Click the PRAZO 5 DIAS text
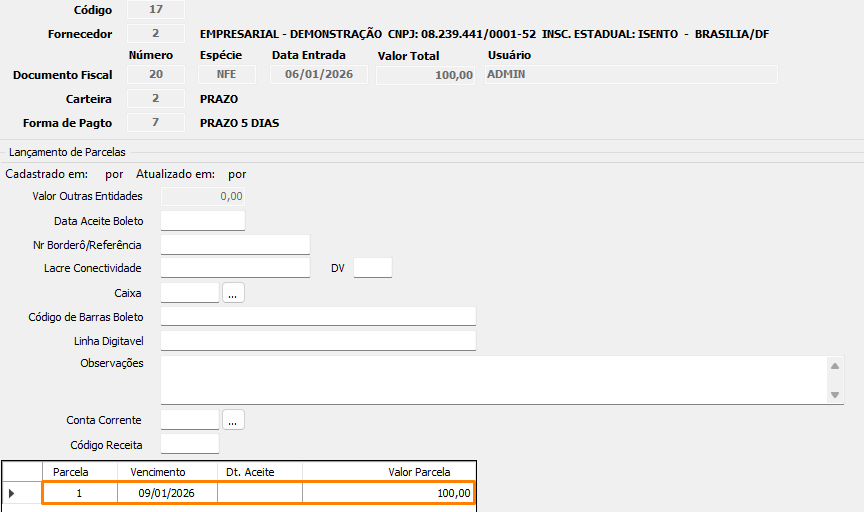This screenshot has width=864, height=512. 239,123
